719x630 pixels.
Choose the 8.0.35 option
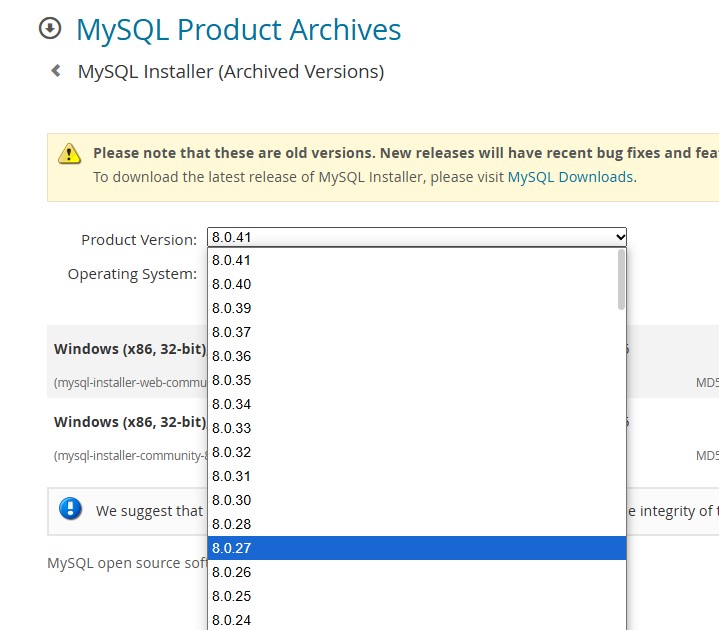tap(417, 380)
